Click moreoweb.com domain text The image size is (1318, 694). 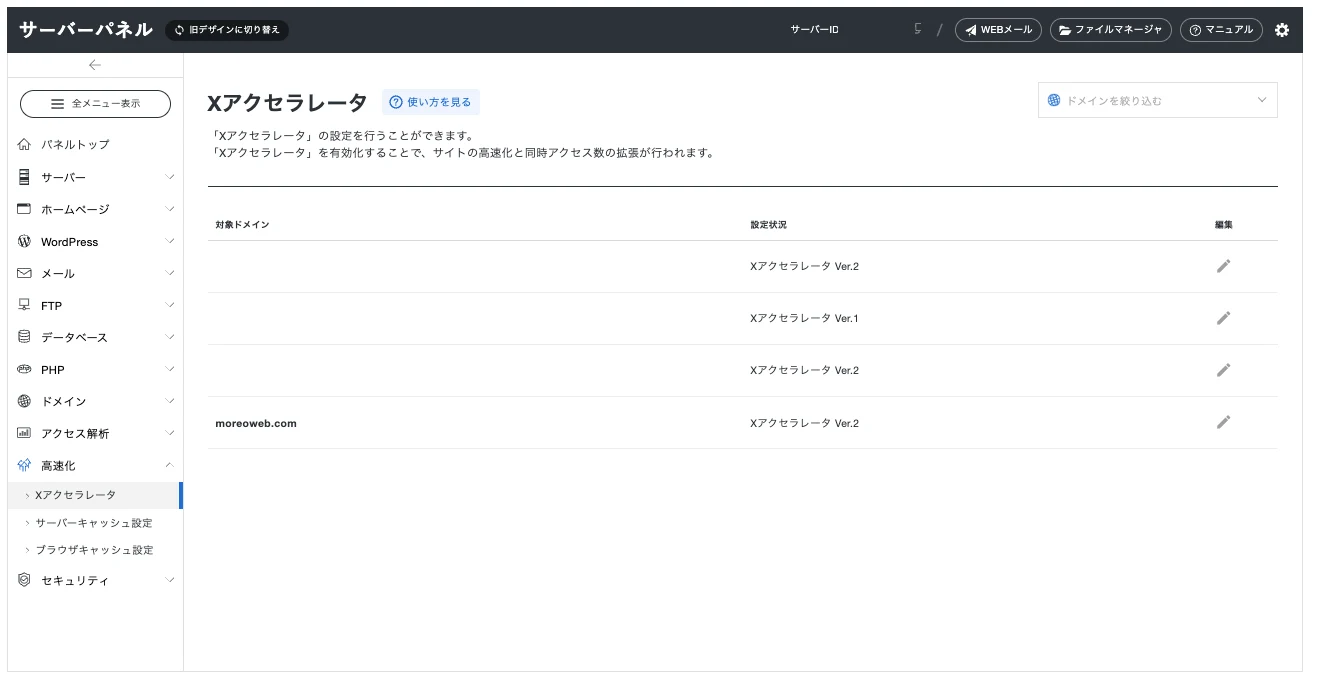(x=256, y=423)
